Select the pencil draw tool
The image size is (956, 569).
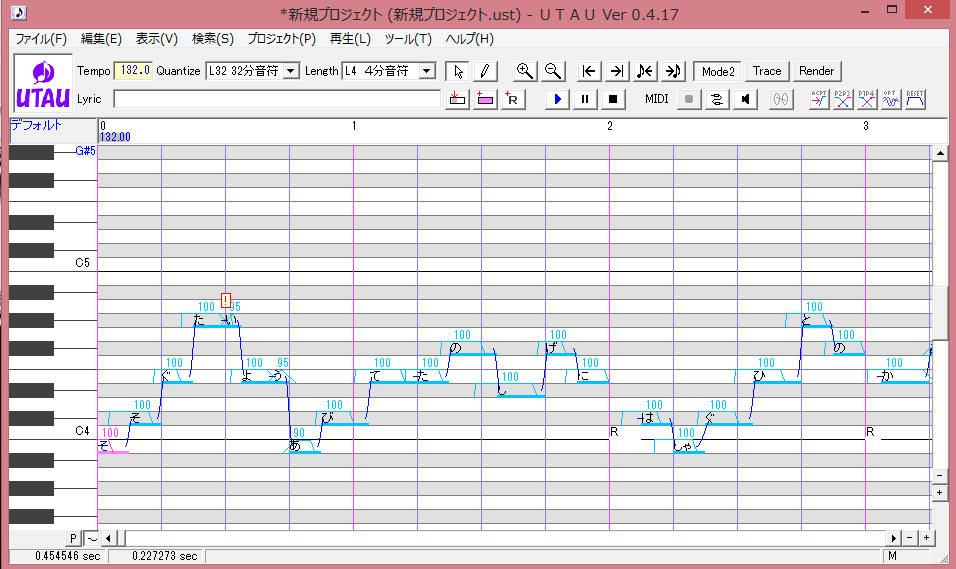coord(485,71)
